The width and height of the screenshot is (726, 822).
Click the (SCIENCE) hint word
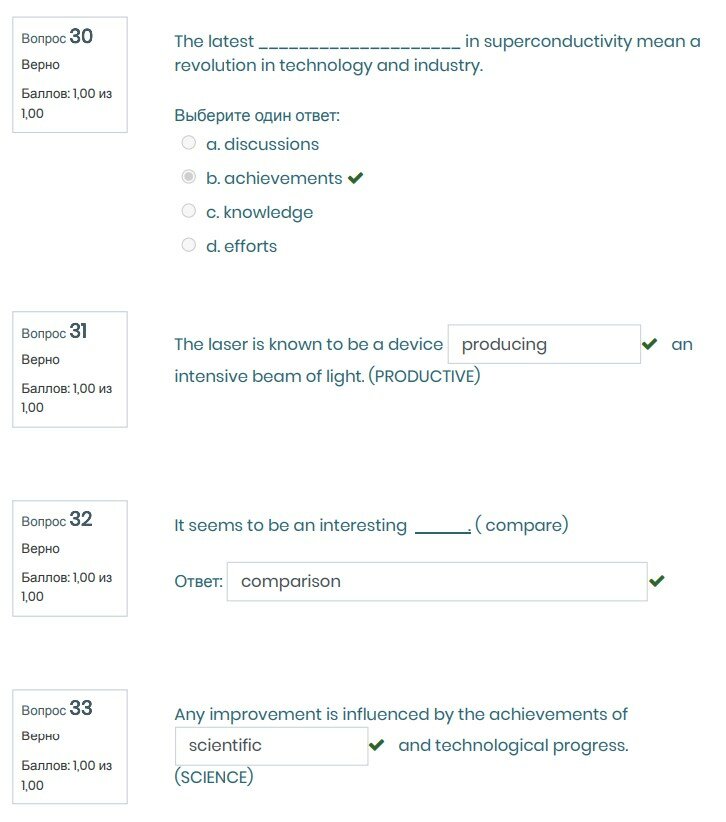pos(214,777)
